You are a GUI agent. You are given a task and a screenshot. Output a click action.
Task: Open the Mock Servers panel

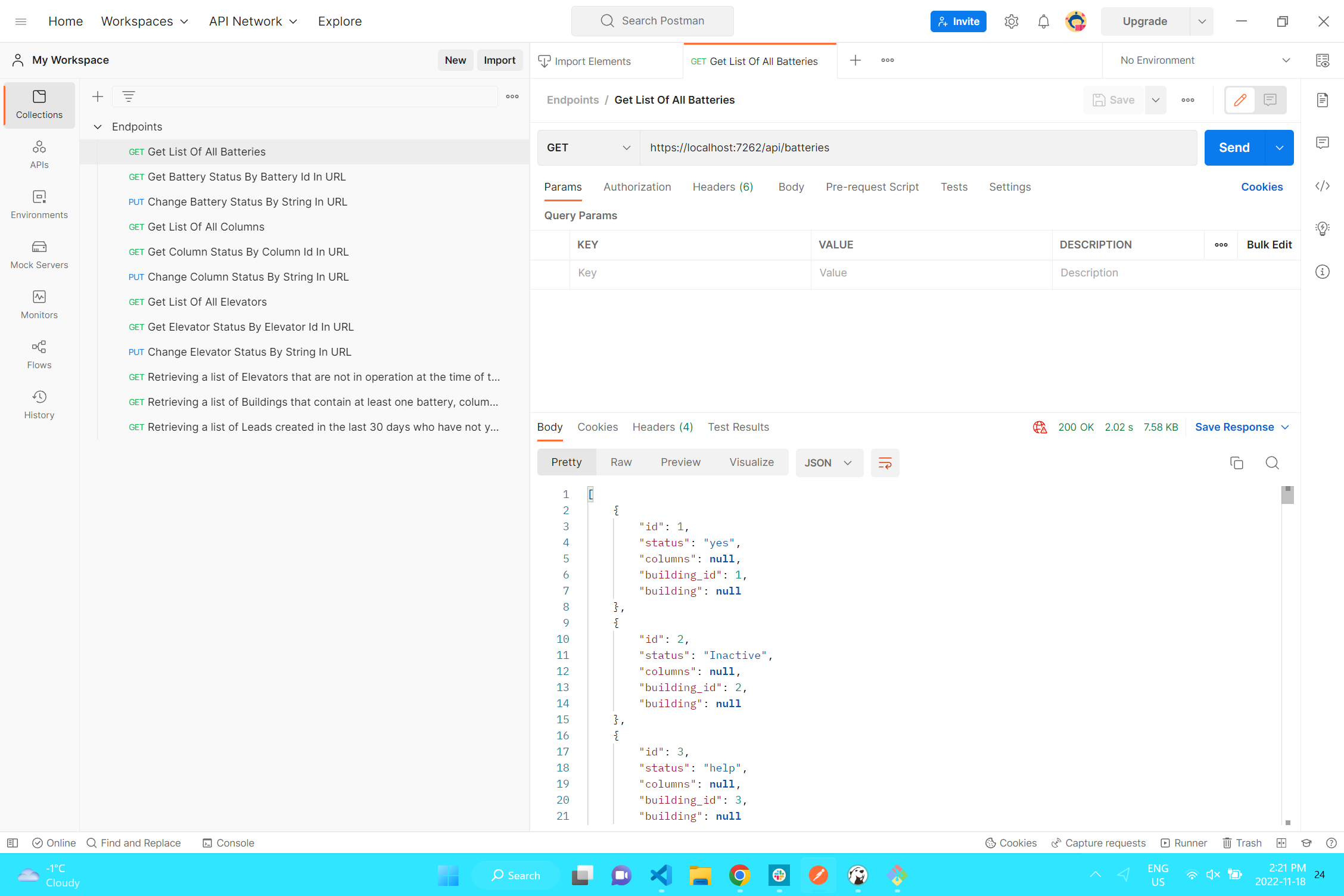pos(39,254)
